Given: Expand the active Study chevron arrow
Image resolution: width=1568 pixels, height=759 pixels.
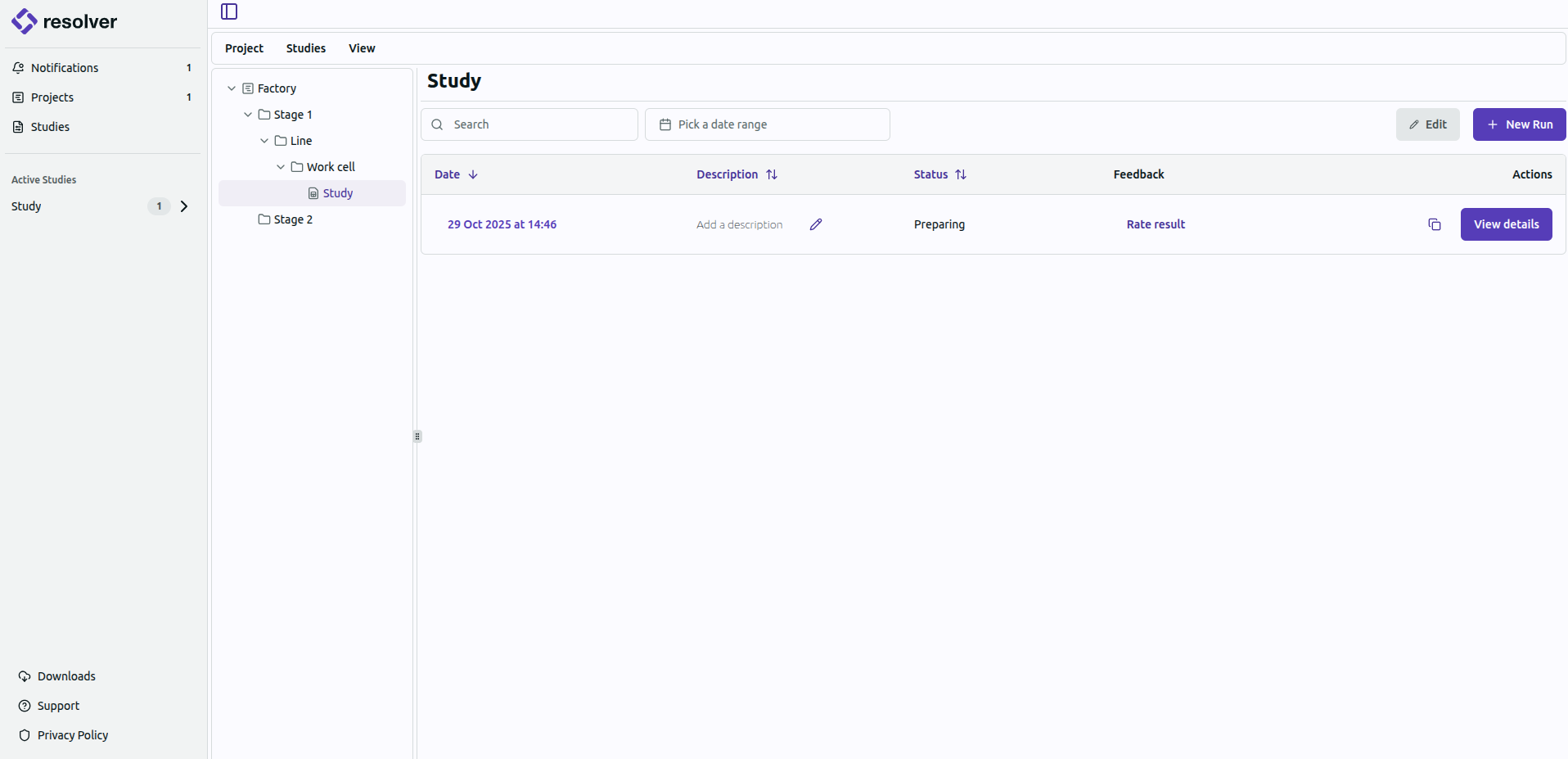Looking at the screenshot, I should 184,206.
